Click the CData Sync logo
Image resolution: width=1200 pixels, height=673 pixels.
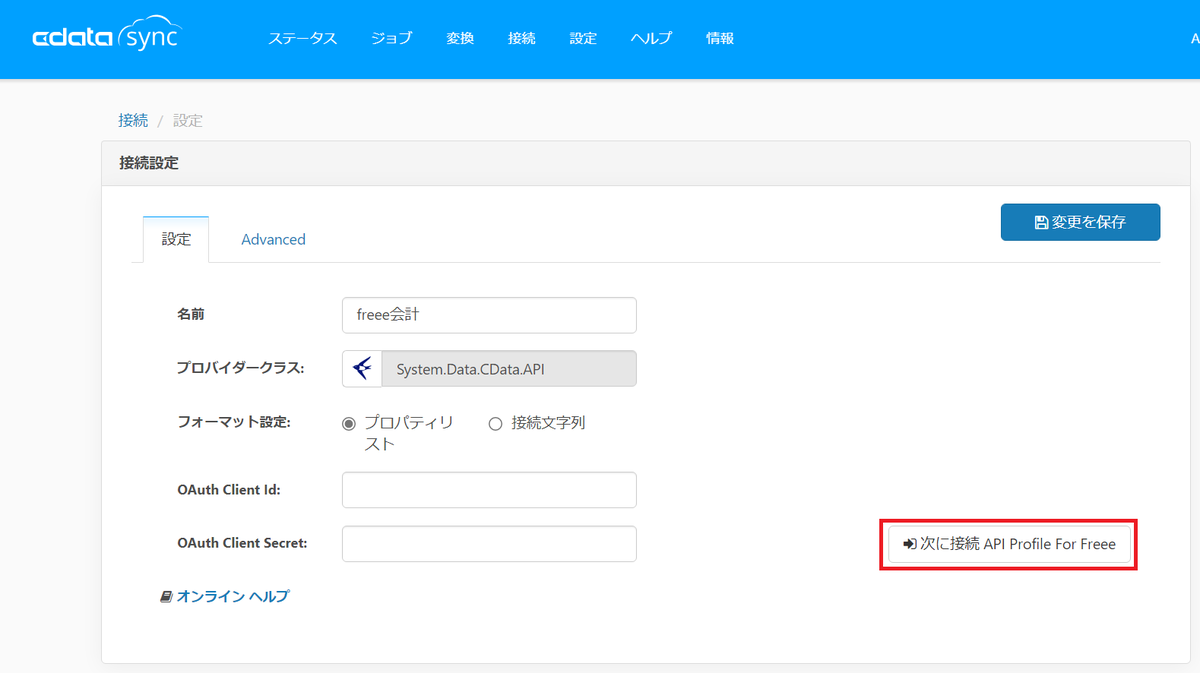pyautogui.click(x=108, y=38)
